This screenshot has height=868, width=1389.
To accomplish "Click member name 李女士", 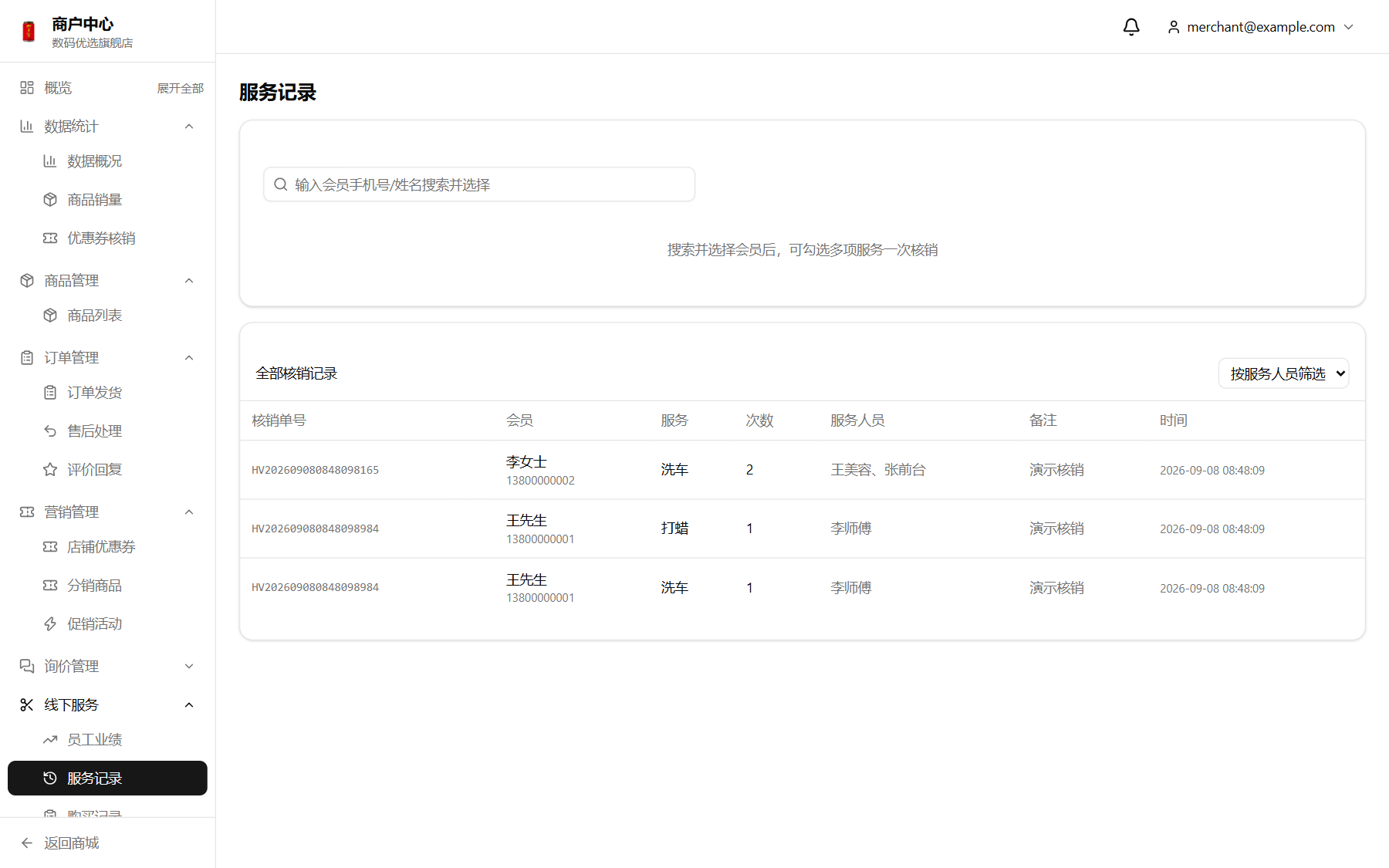I will pos(526,462).
